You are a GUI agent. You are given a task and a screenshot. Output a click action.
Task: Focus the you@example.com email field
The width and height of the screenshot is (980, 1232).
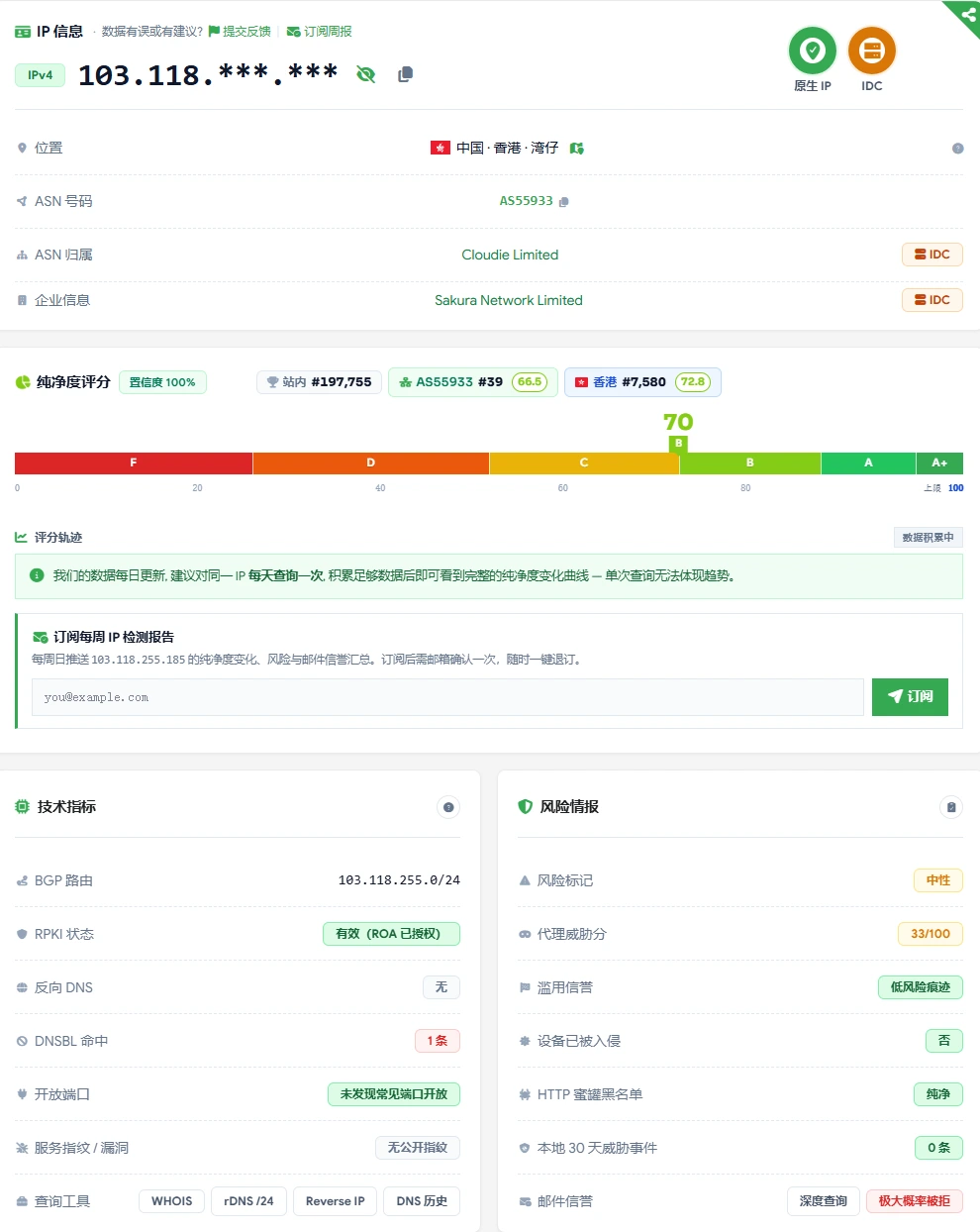click(x=447, y=697)
